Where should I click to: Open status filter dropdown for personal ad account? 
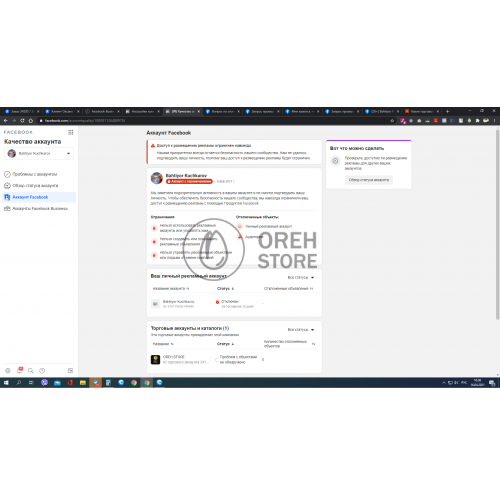(301, 277)
